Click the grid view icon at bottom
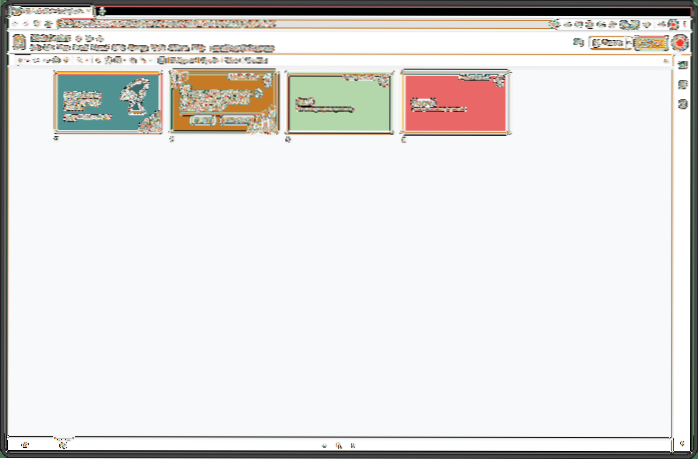Viewport: 698px width, 459px height. 63,445
